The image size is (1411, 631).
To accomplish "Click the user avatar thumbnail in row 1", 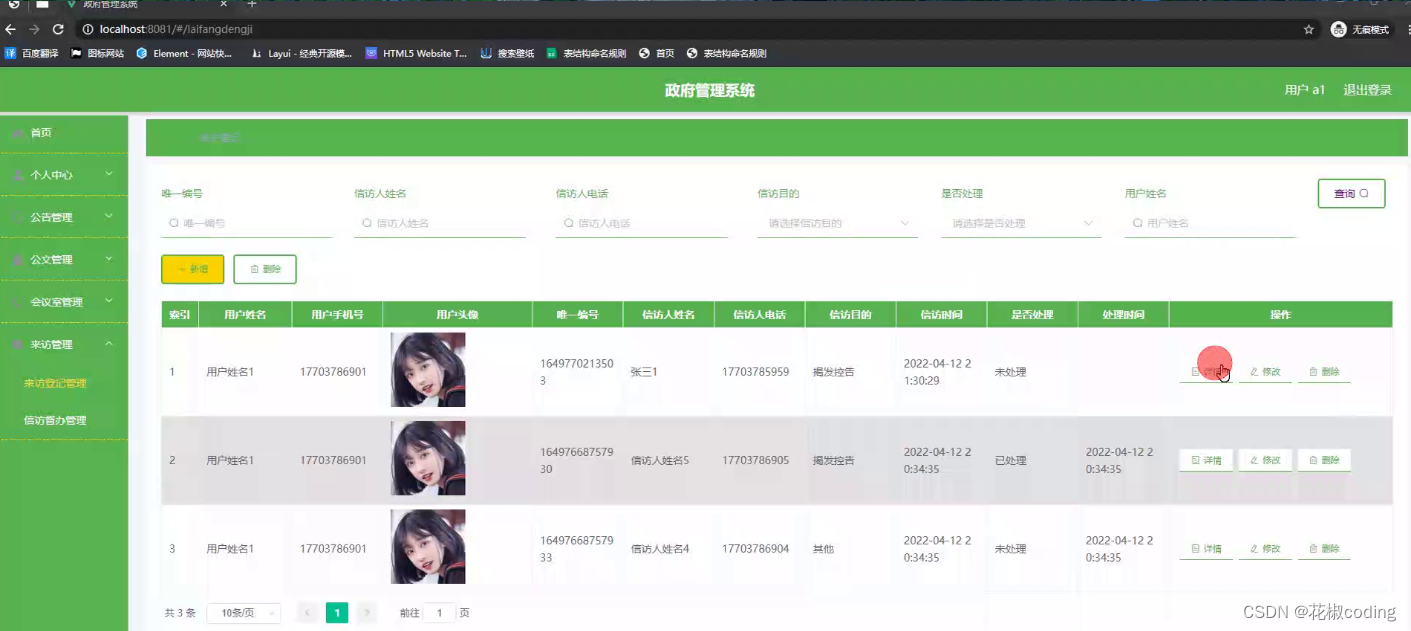I will point(427,370).
